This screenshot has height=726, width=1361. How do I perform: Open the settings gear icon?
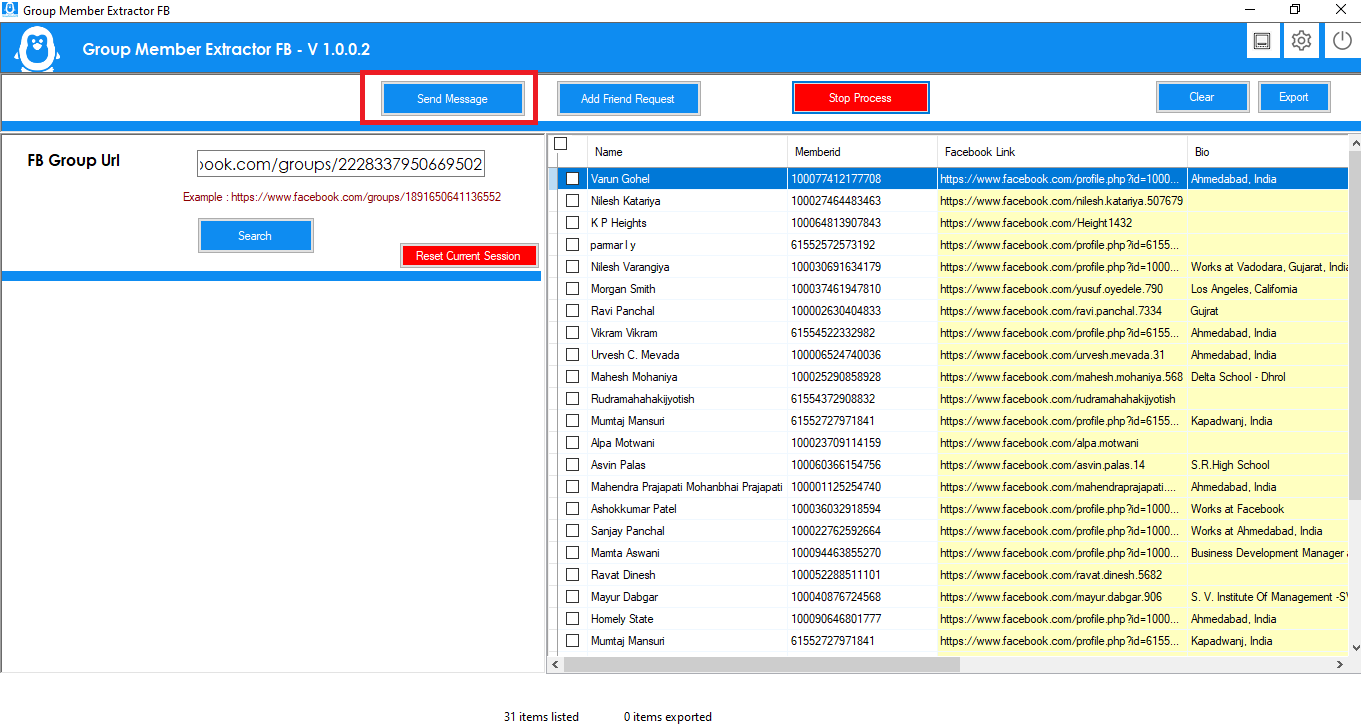coord(1301,41)
